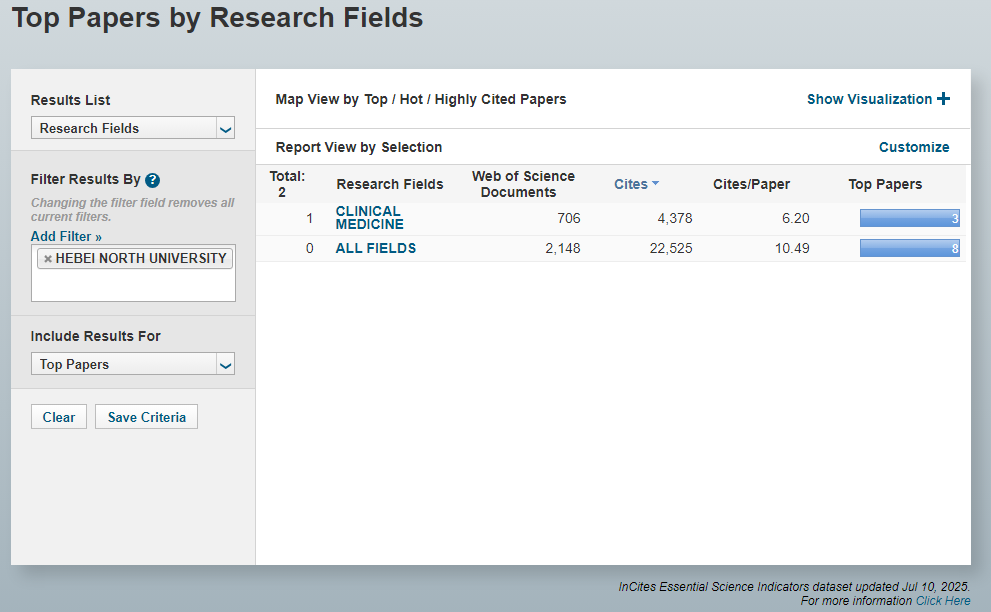The image size is (991, 612).
Task: Click the Cites/Paper column header
Action: tap(751, 184)
